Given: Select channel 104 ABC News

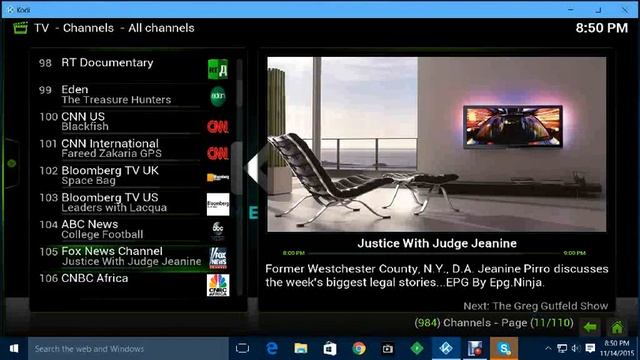Looking at the screenshot, I should pyautogui.click(x=133, y=230).
